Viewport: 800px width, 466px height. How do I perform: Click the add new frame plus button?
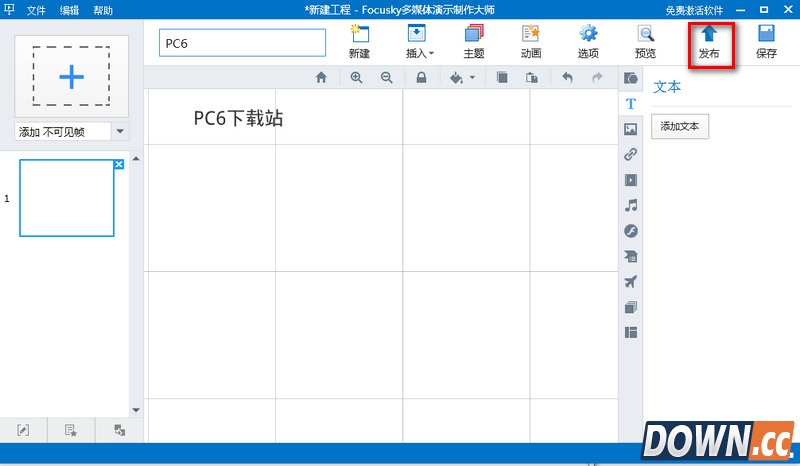(x=71, y=77)
